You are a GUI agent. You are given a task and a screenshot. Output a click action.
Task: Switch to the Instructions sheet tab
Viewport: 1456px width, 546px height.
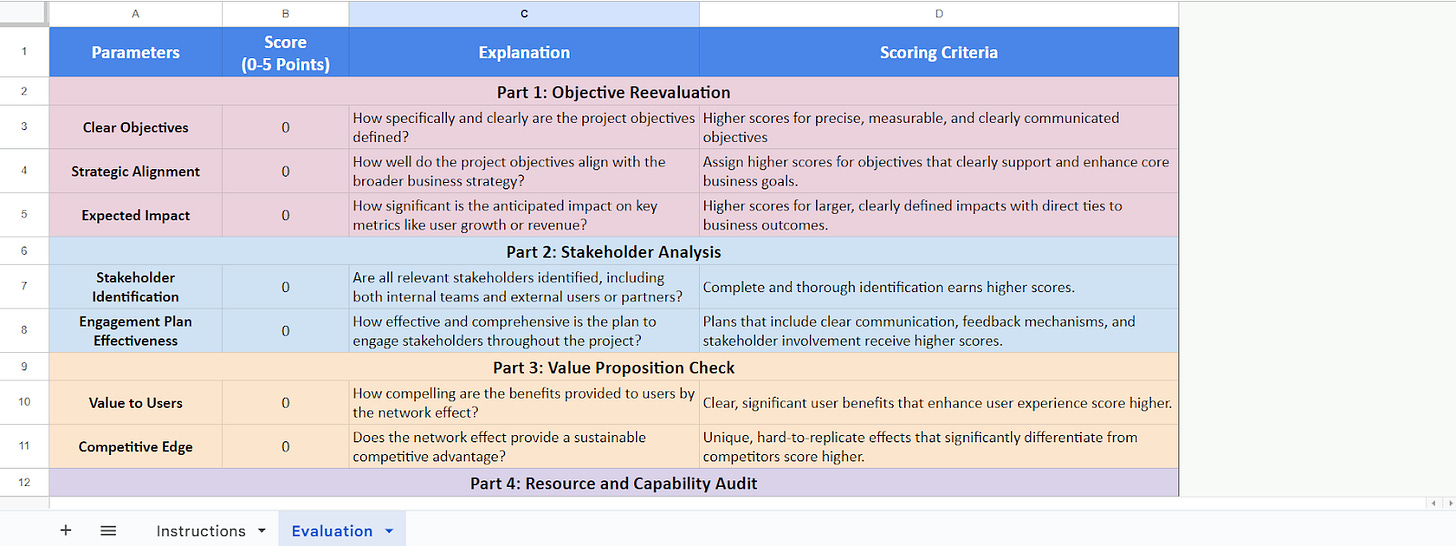pos(201,531)
